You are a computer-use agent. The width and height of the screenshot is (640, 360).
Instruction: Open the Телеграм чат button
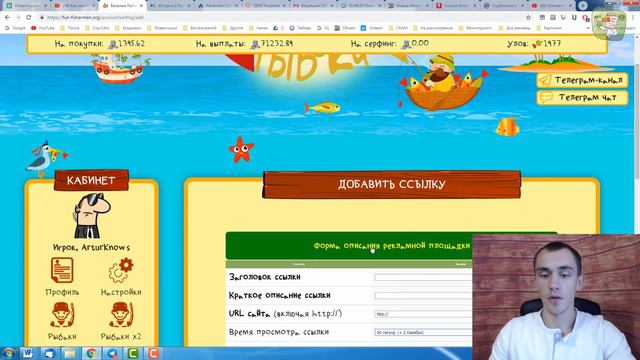(x=582, y=98)
